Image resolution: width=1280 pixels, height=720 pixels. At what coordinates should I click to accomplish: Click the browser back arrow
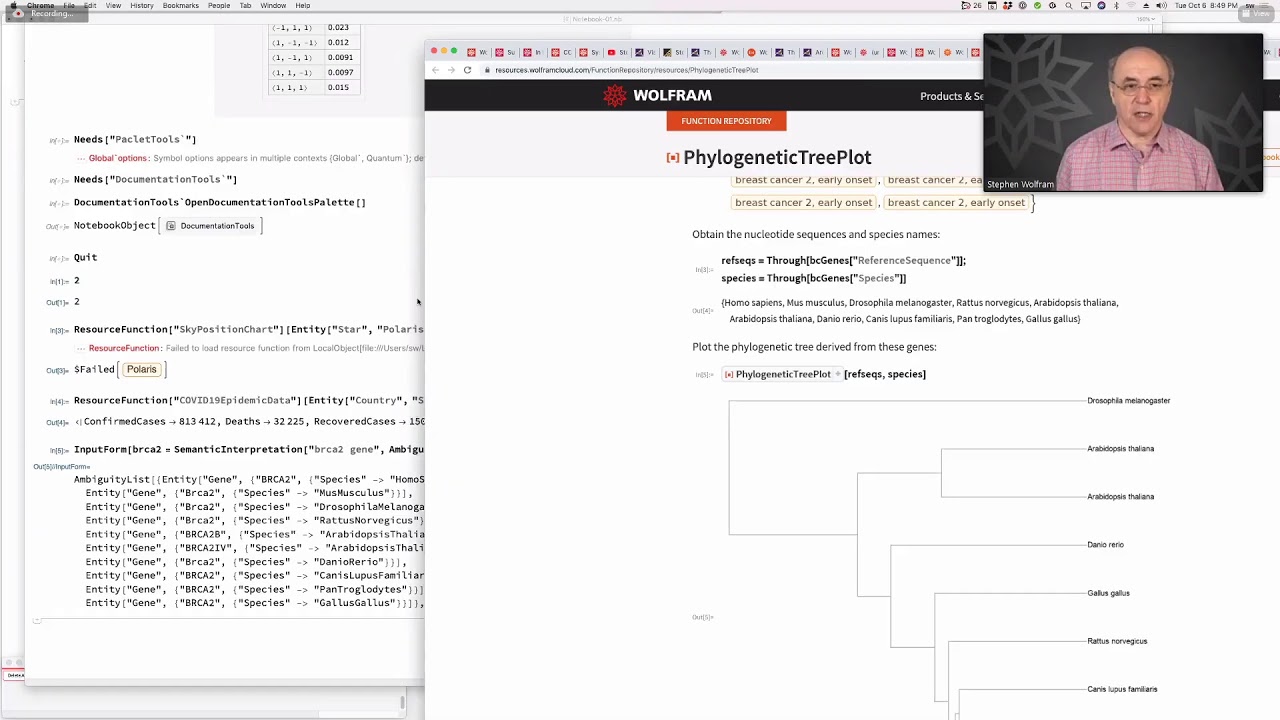(435, 70)
